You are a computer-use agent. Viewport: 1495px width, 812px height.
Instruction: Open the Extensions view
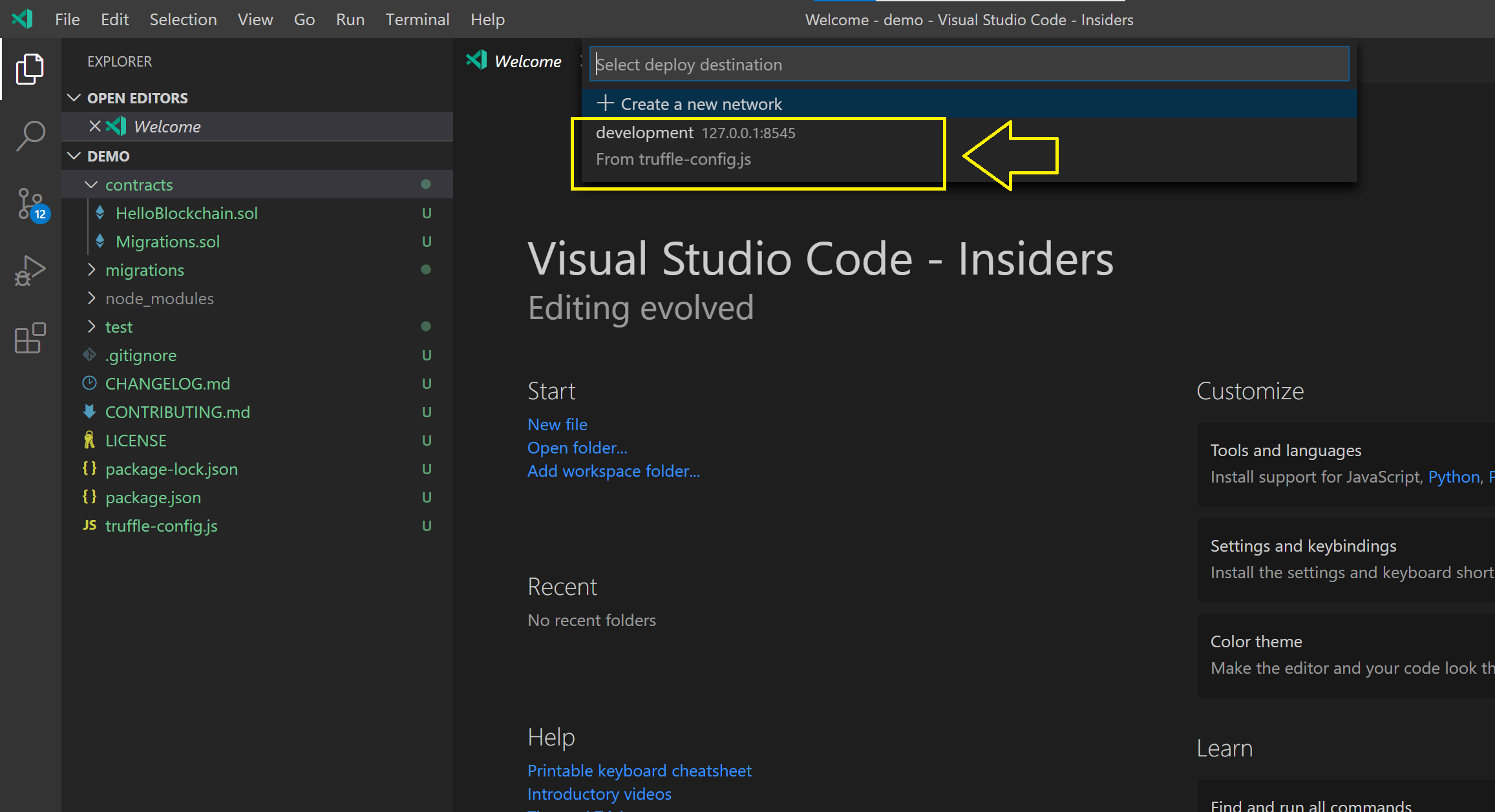click(30, 338)
